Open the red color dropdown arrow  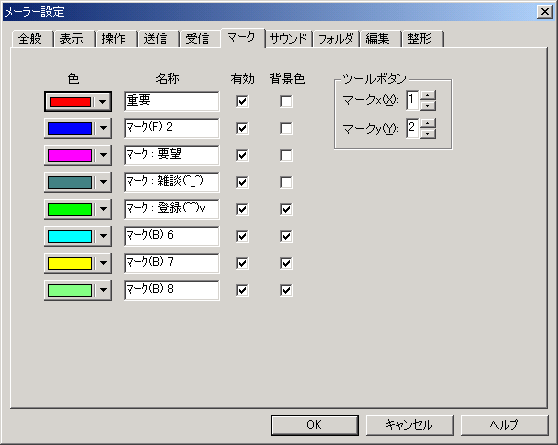coord(102,102)
